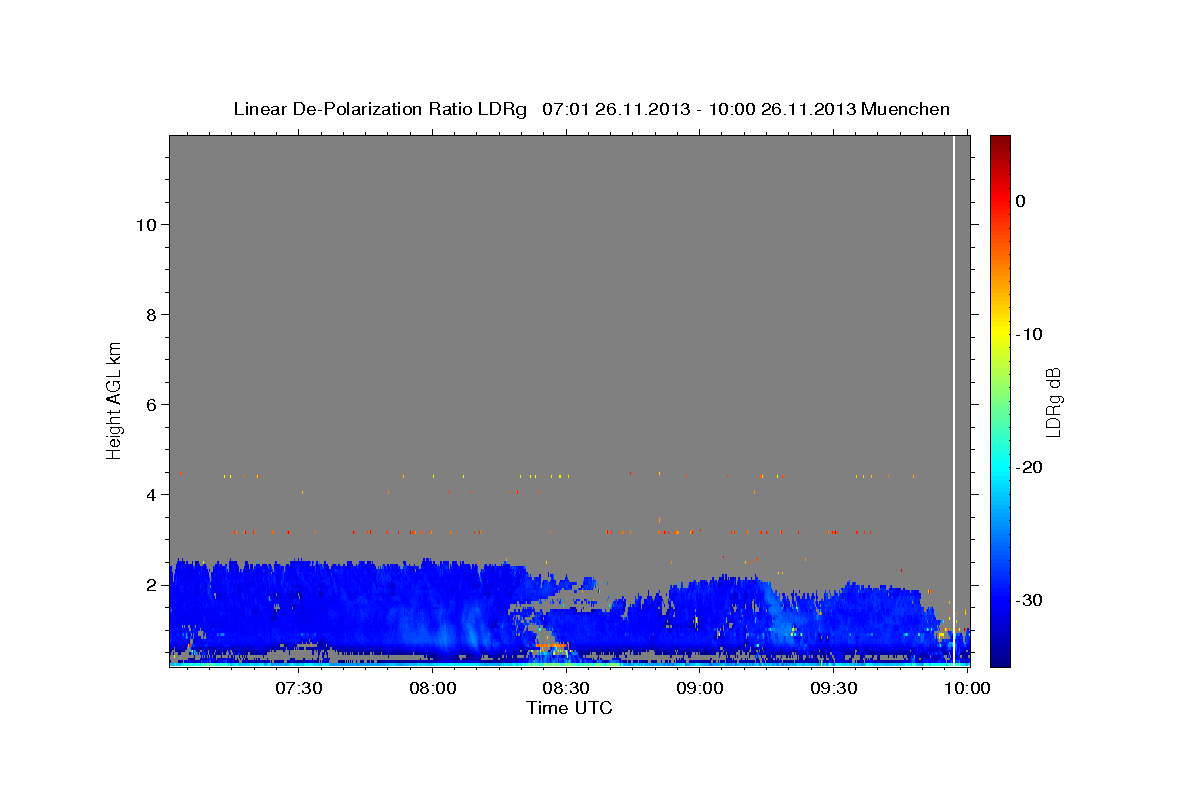Click the height tick label 8
Screen dimensions: 1200x800
coord(152,315)
